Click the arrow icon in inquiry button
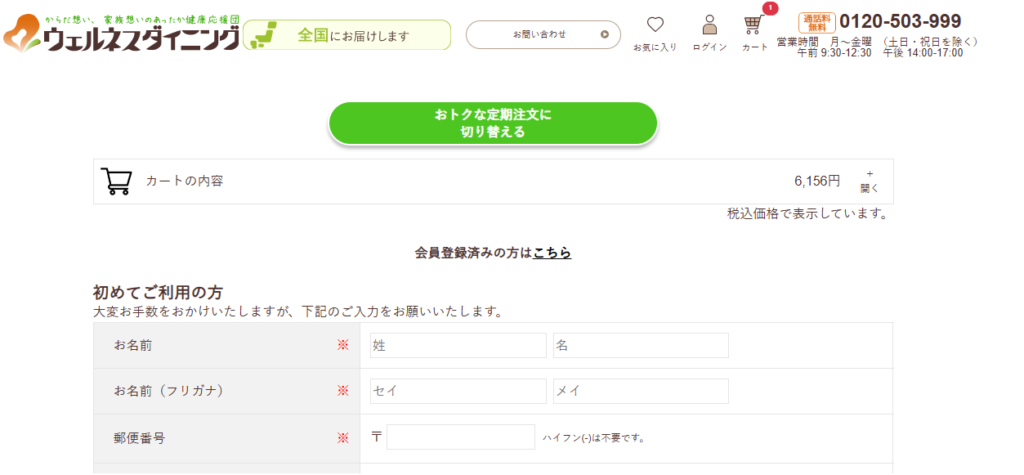 point(603,34)
